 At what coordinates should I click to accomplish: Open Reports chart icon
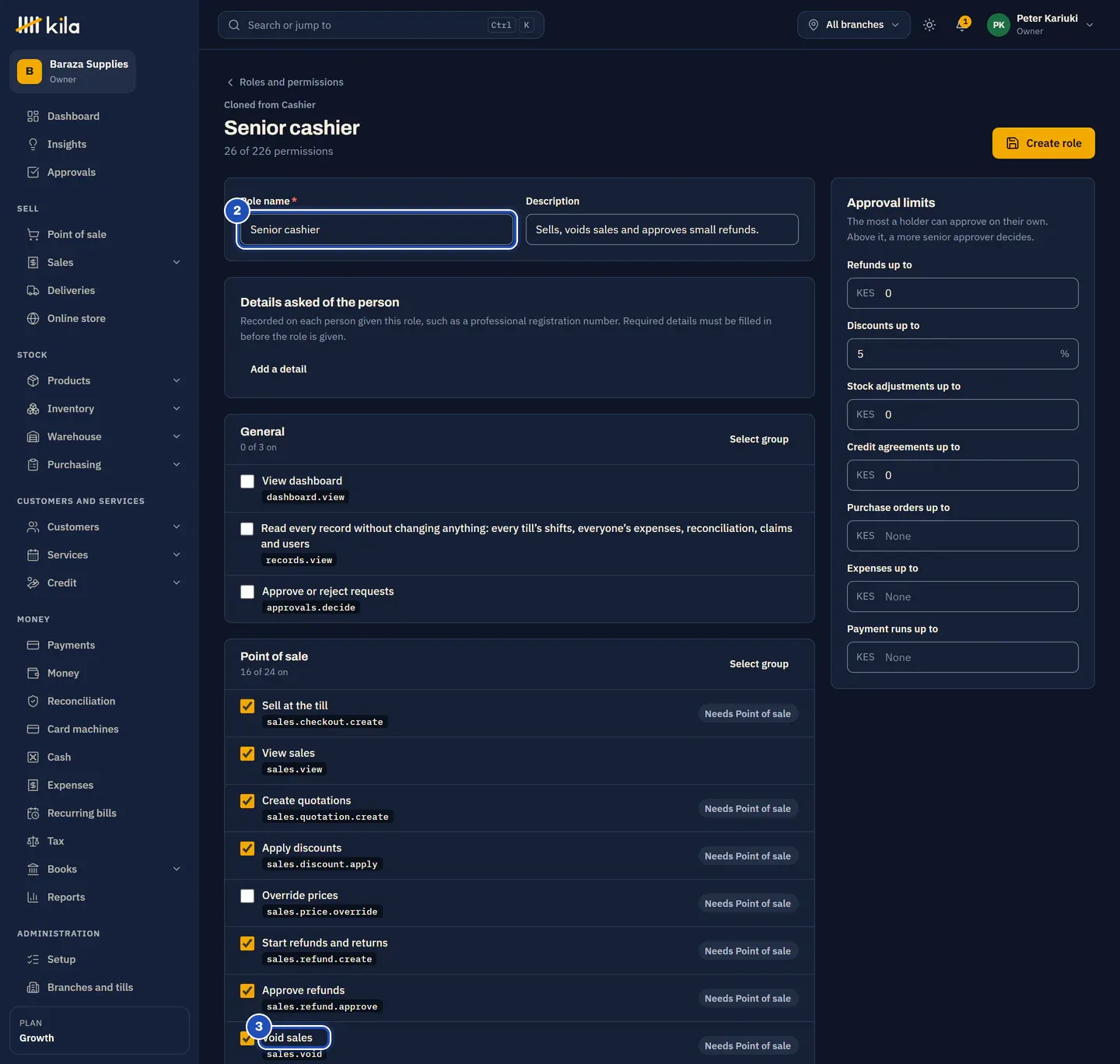(33, 898)
